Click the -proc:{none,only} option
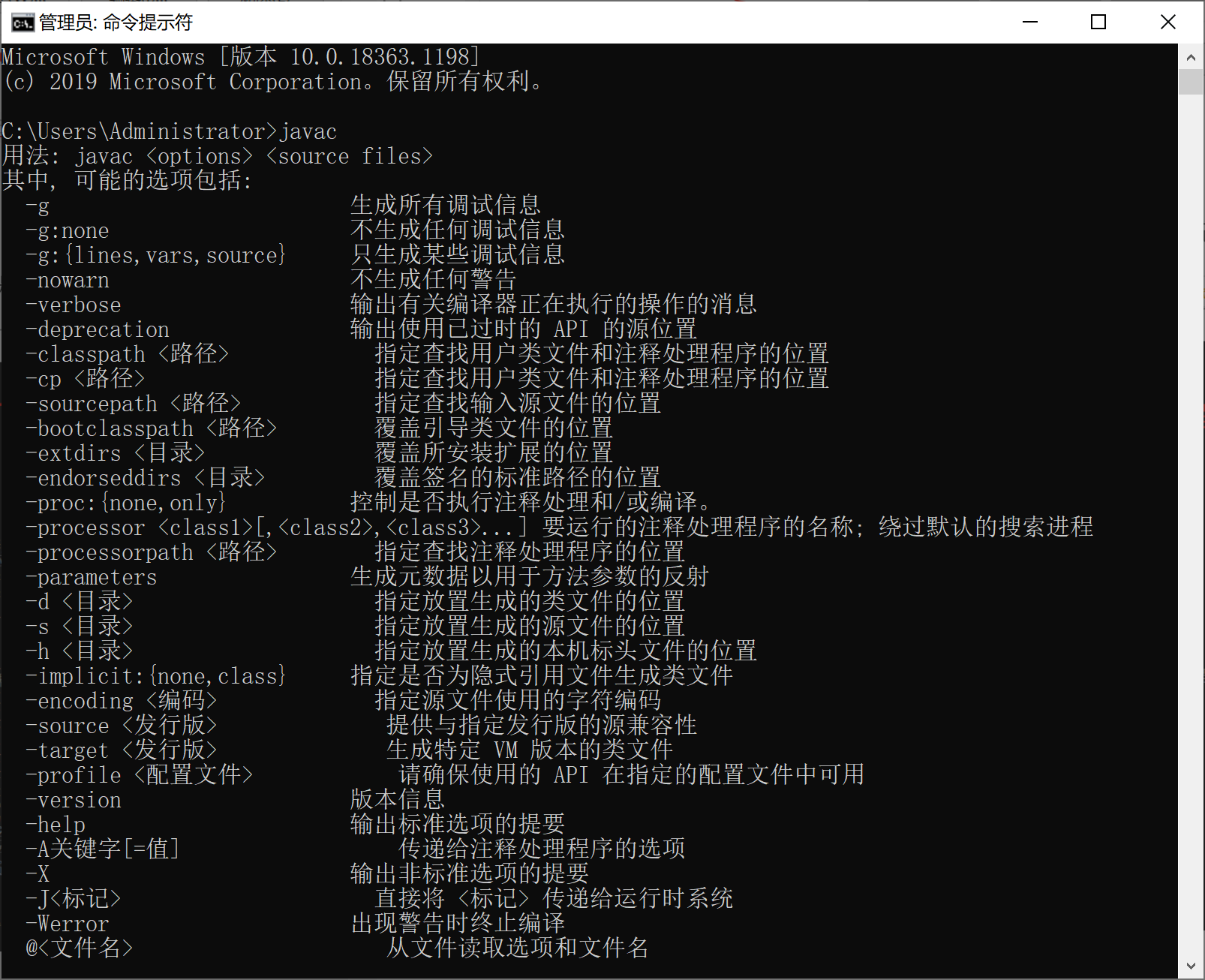 point(126,503)
